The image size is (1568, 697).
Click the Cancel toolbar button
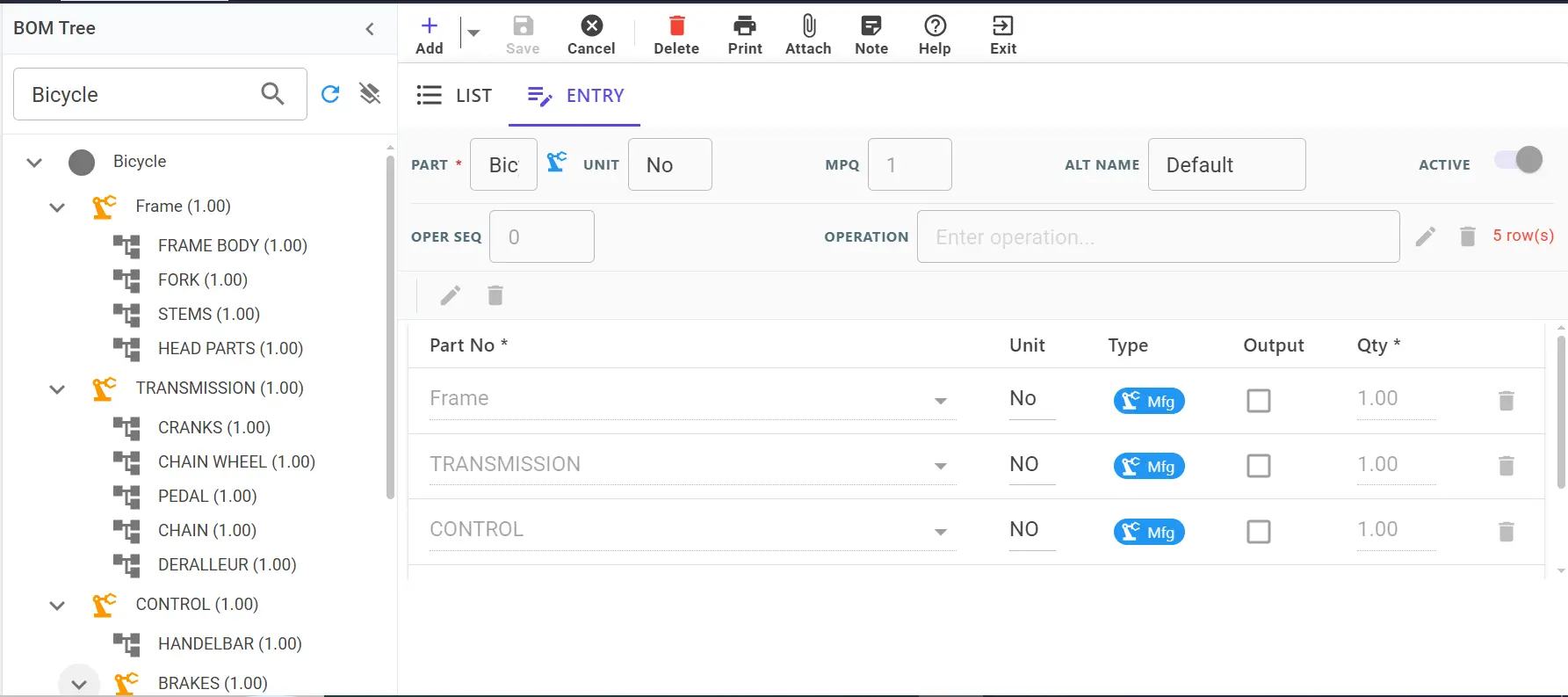coord(591,35)
